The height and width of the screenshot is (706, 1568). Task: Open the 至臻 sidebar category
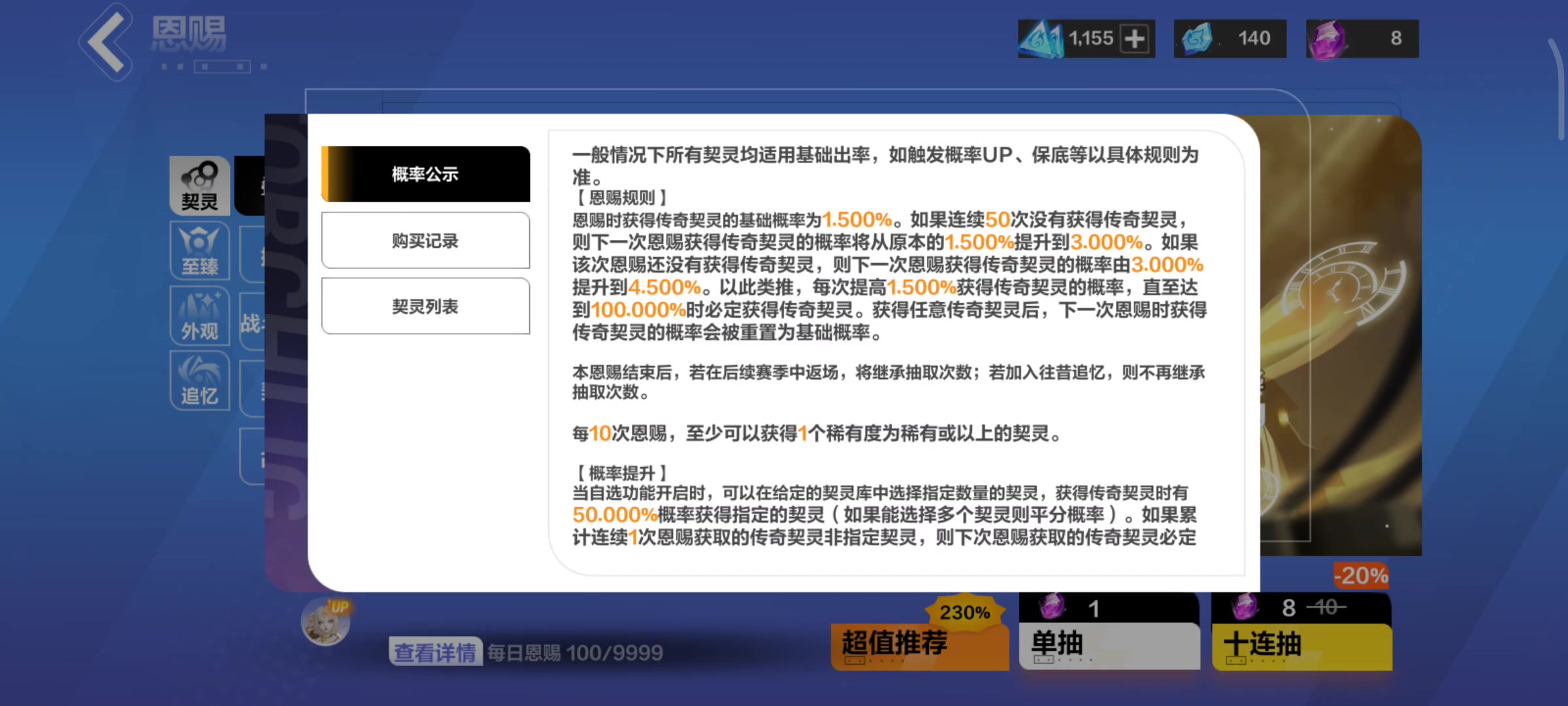pos(200,250)
